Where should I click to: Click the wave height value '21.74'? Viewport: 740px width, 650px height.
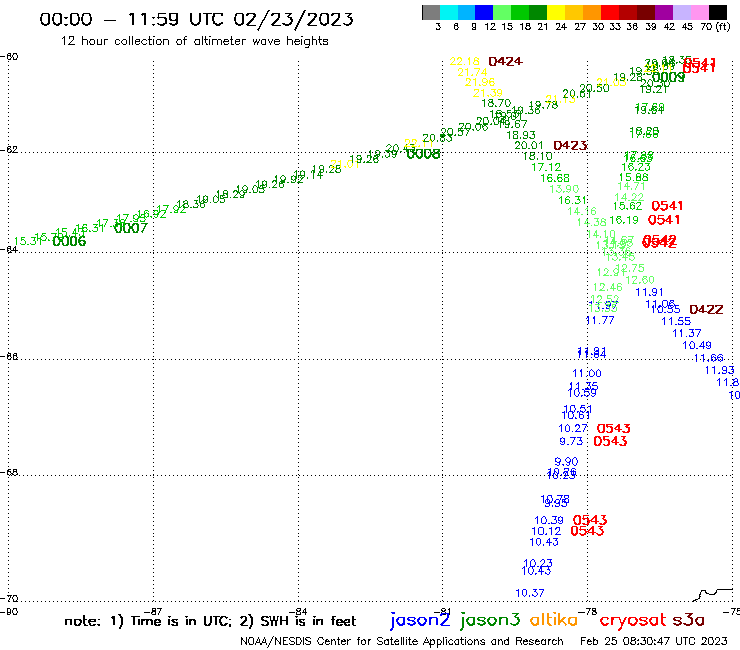click(x=472, y=72)
